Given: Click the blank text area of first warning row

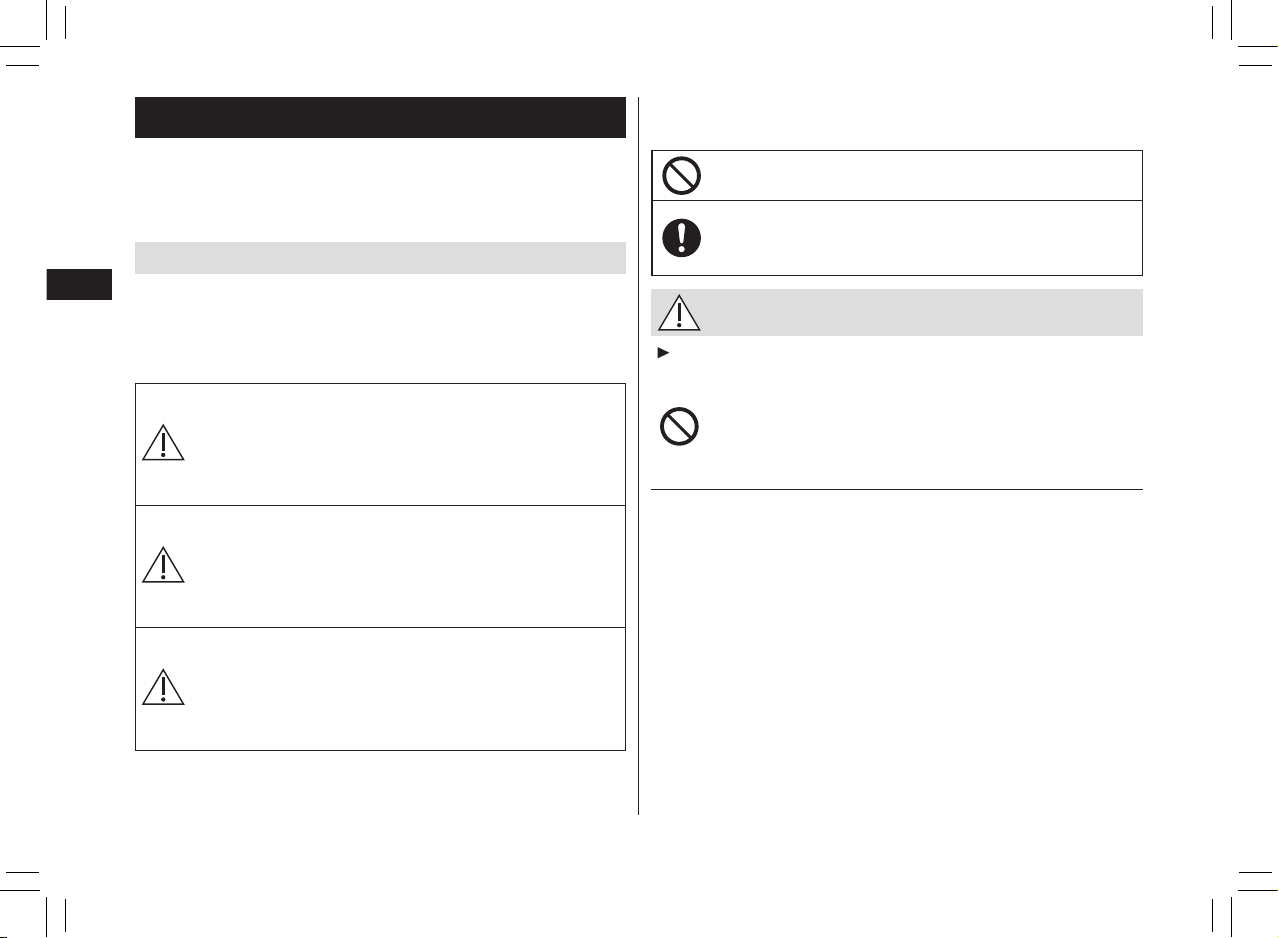Looking at the screenshot, I should (405, 444).
